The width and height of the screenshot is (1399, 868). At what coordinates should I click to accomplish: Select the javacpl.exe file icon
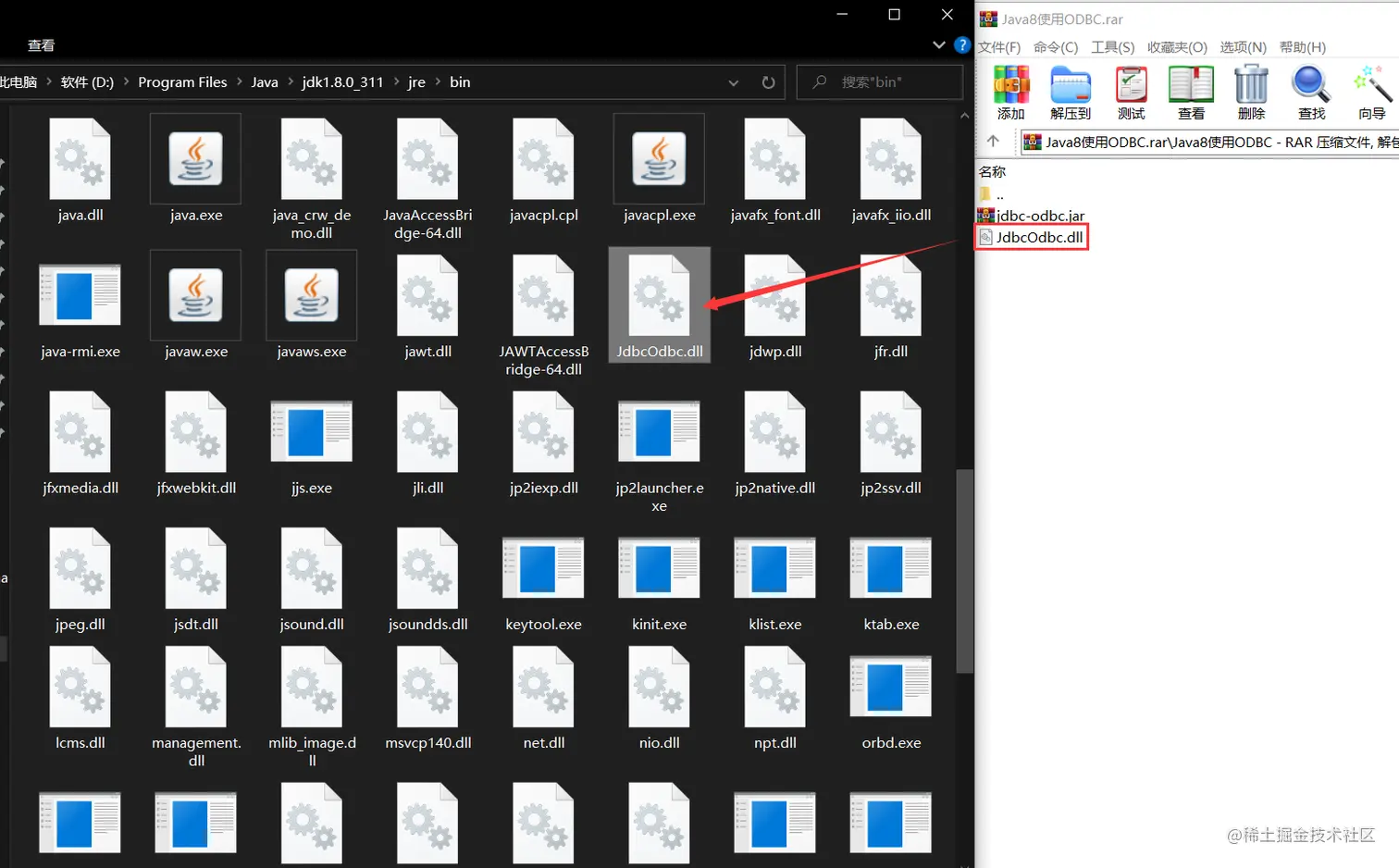tap(659, 159)
